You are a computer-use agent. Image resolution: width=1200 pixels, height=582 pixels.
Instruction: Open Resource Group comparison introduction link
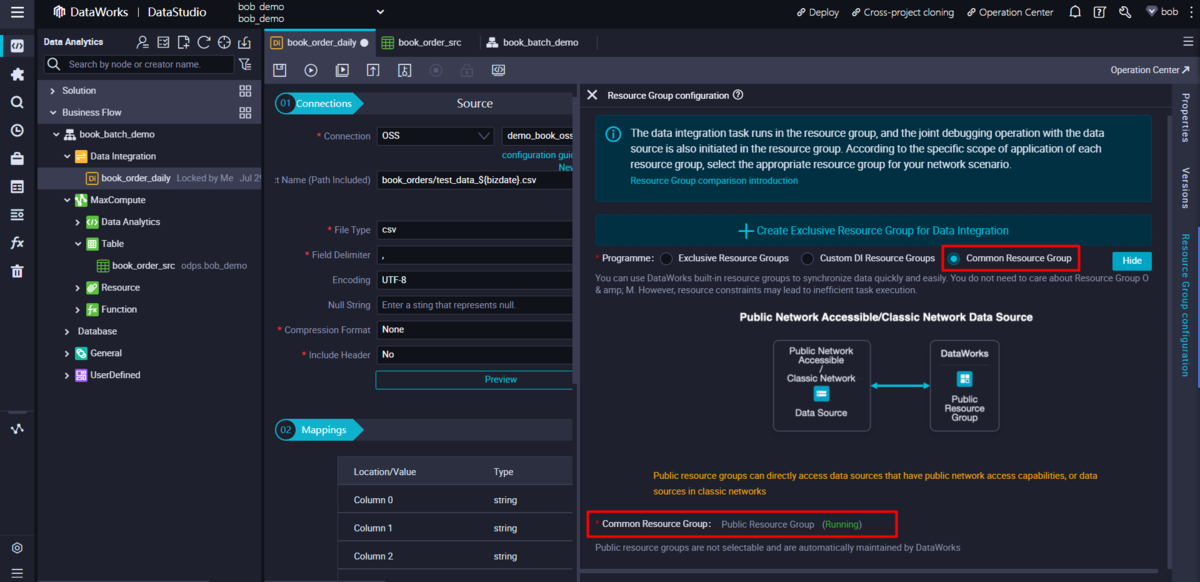point(714,181)
